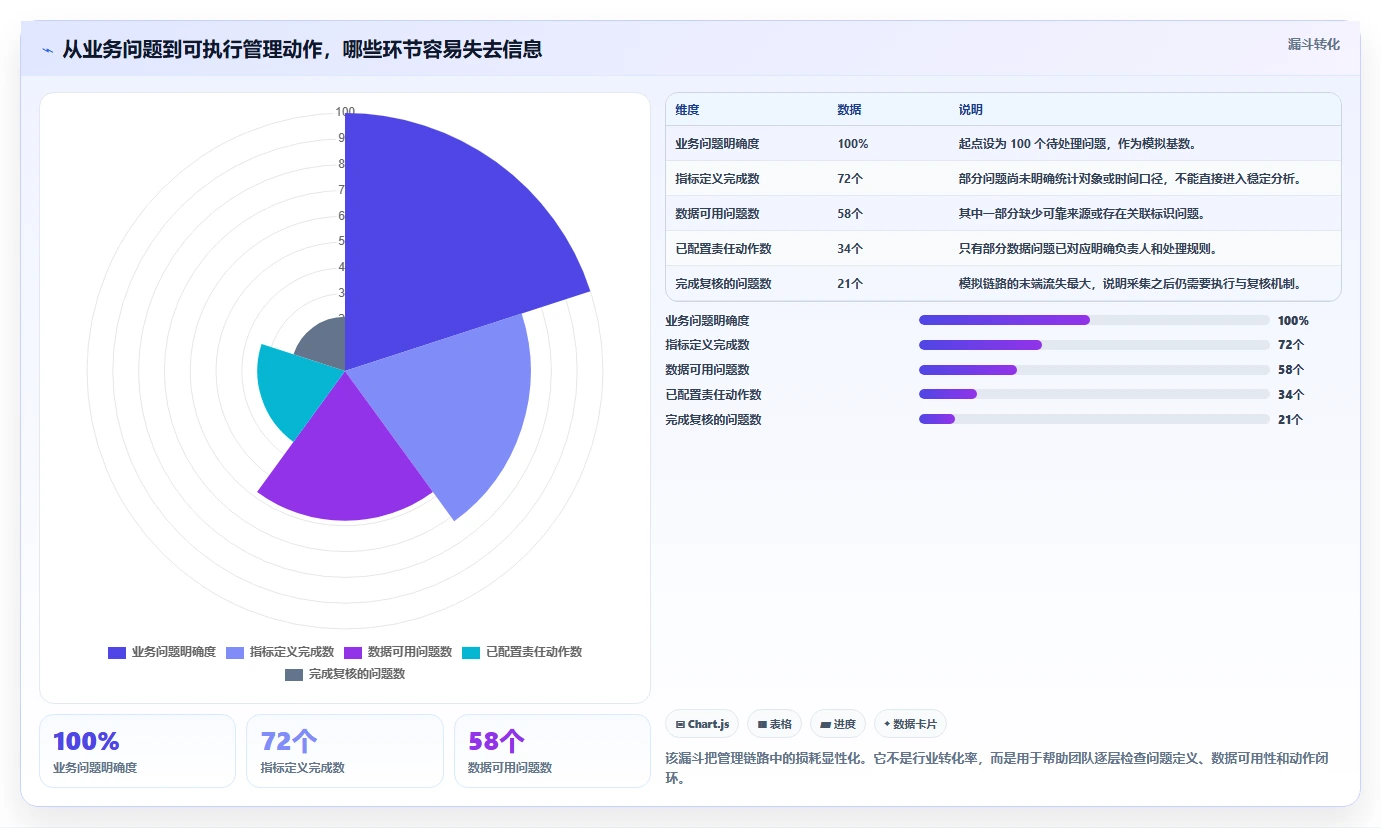The width and height of the screenshot is (1381, 828).
Task: Click the 21个 progress bar for 完成复核的问题数
Action: (x=1094, y=419)
